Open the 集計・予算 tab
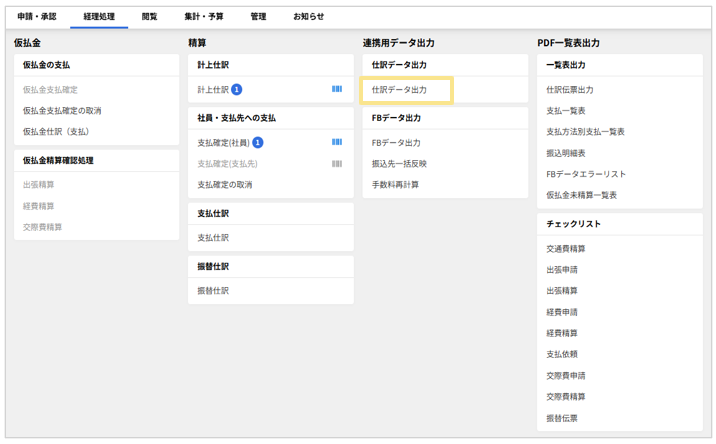 [x=204, y=16]
